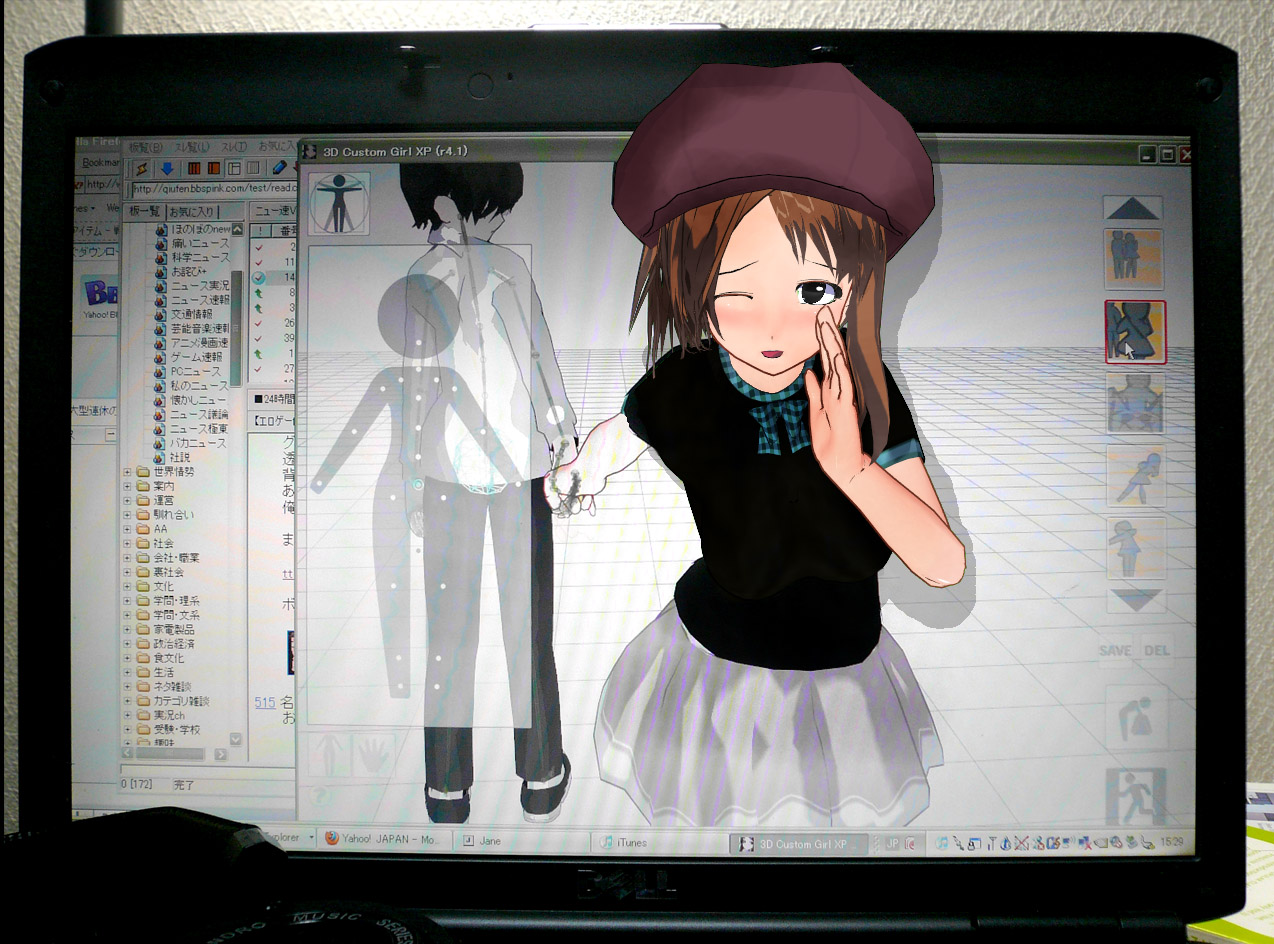Select the red-highlighted pose thumbnail
The height and width of the screenshot is (944, 1274).
(x=1135, y=331)
